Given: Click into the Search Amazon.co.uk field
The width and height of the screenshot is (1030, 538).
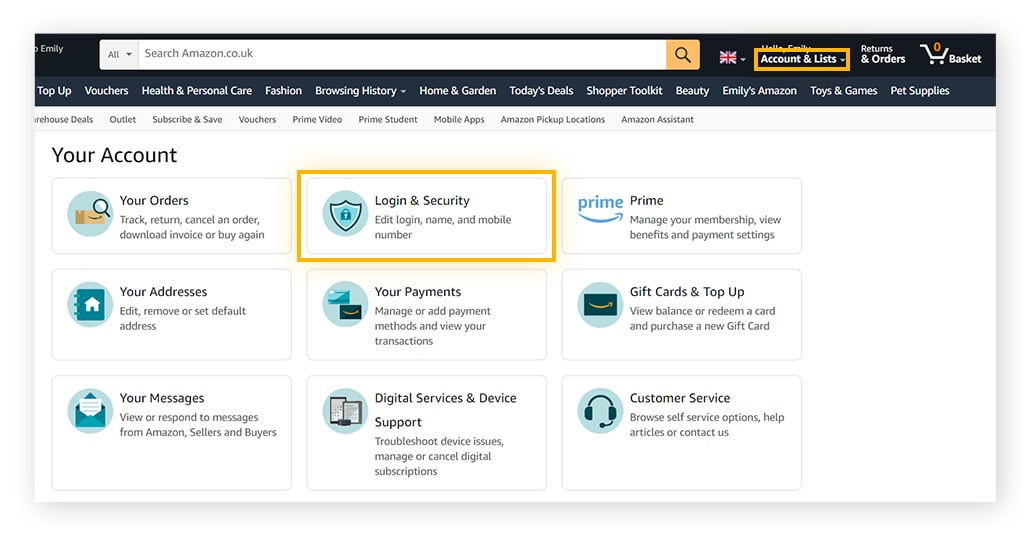Looking at the screenshot, I should click(400, 54).
